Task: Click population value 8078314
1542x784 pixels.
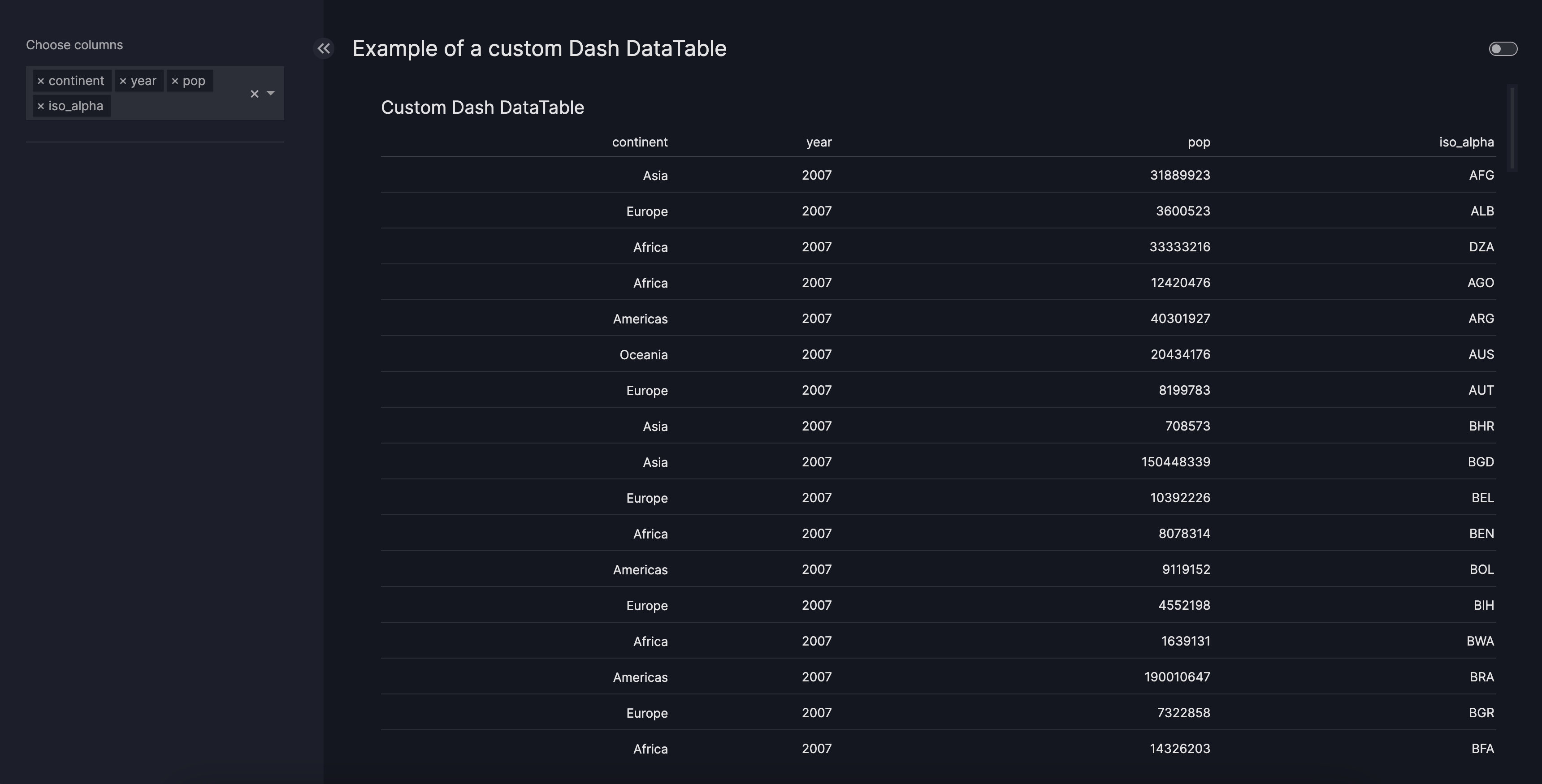Action: pyautogui.click(x=1184, y=534)
